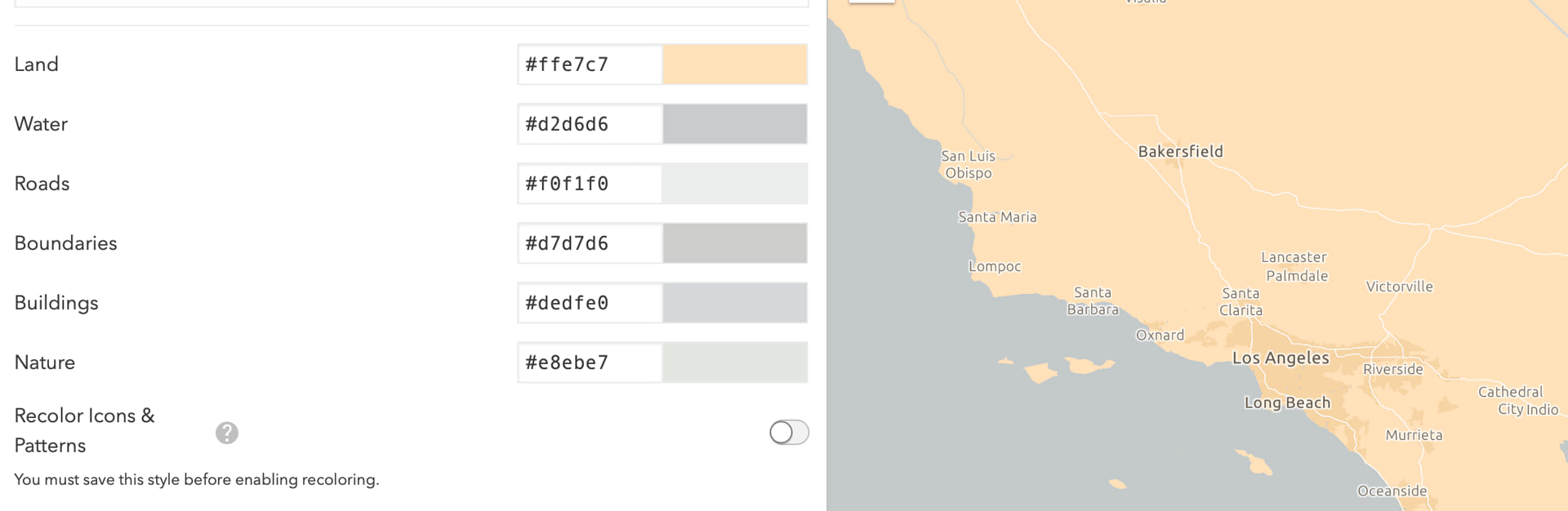The height and width of the screenshot is (511, 1568).
Task: Click the Boundaries hex field #d7d7d6
Action: click(x=590, y=243)
